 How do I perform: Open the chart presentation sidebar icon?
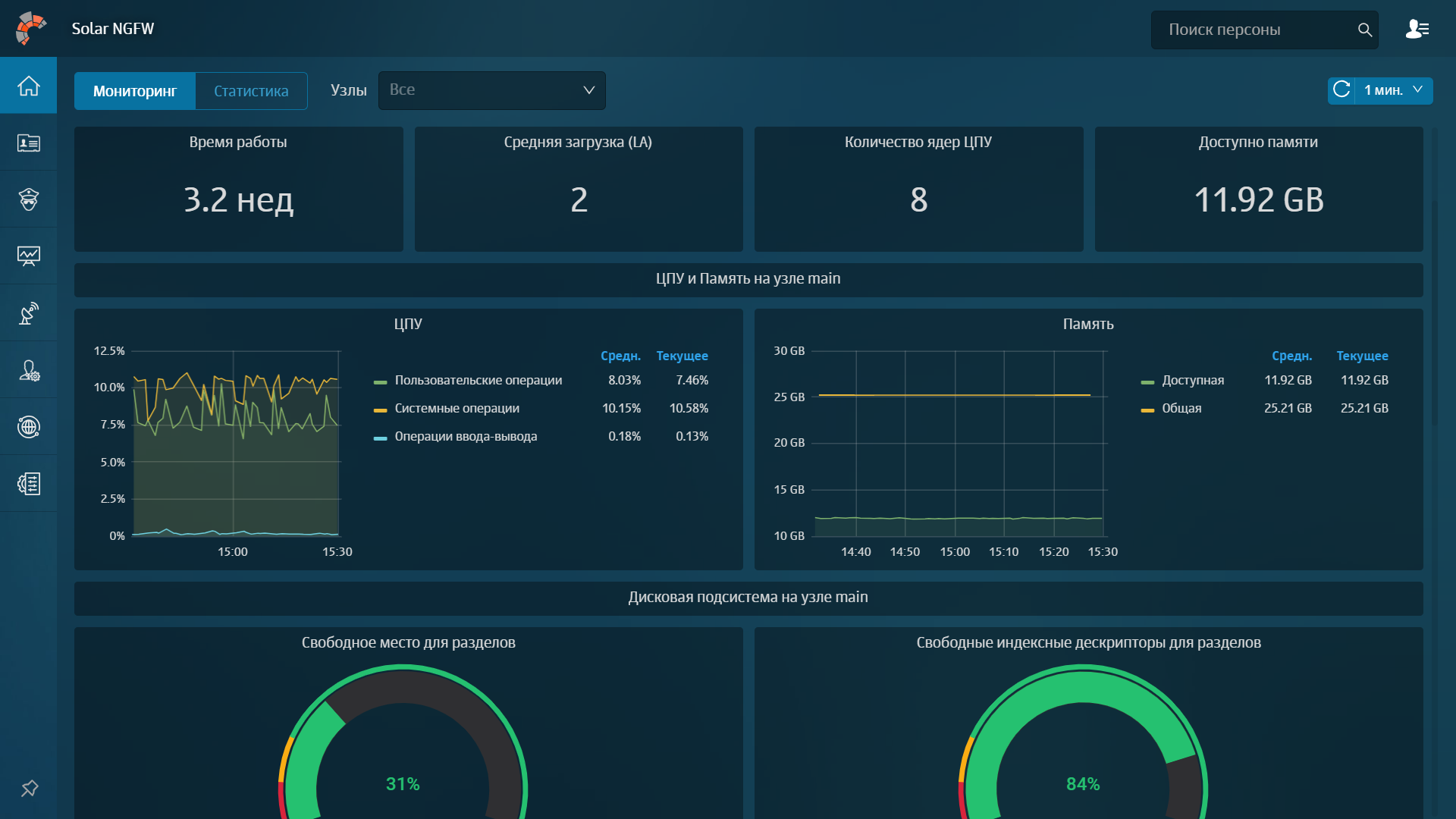(x=28, y=256)
